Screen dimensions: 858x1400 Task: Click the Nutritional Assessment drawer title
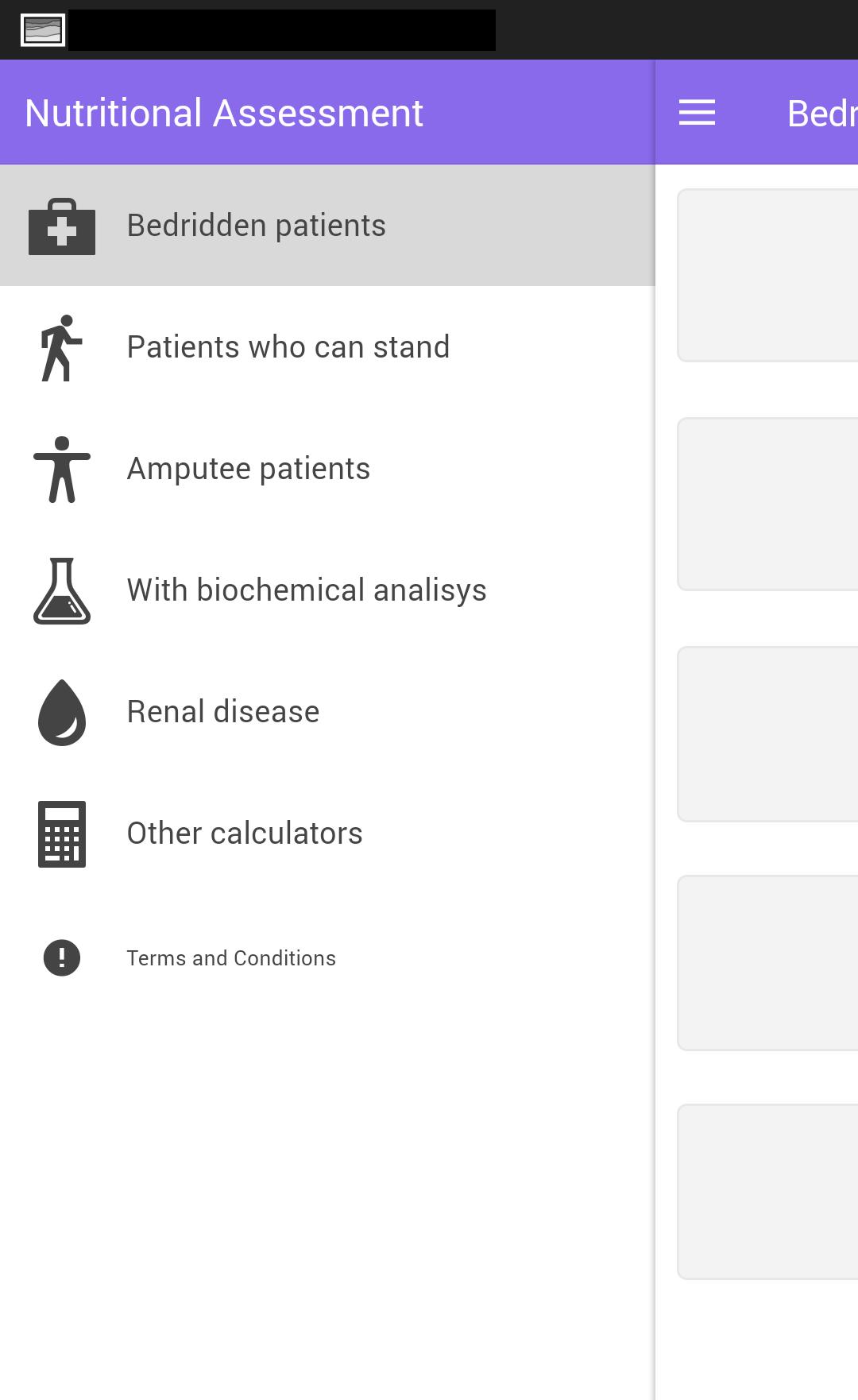click(224, 113)
